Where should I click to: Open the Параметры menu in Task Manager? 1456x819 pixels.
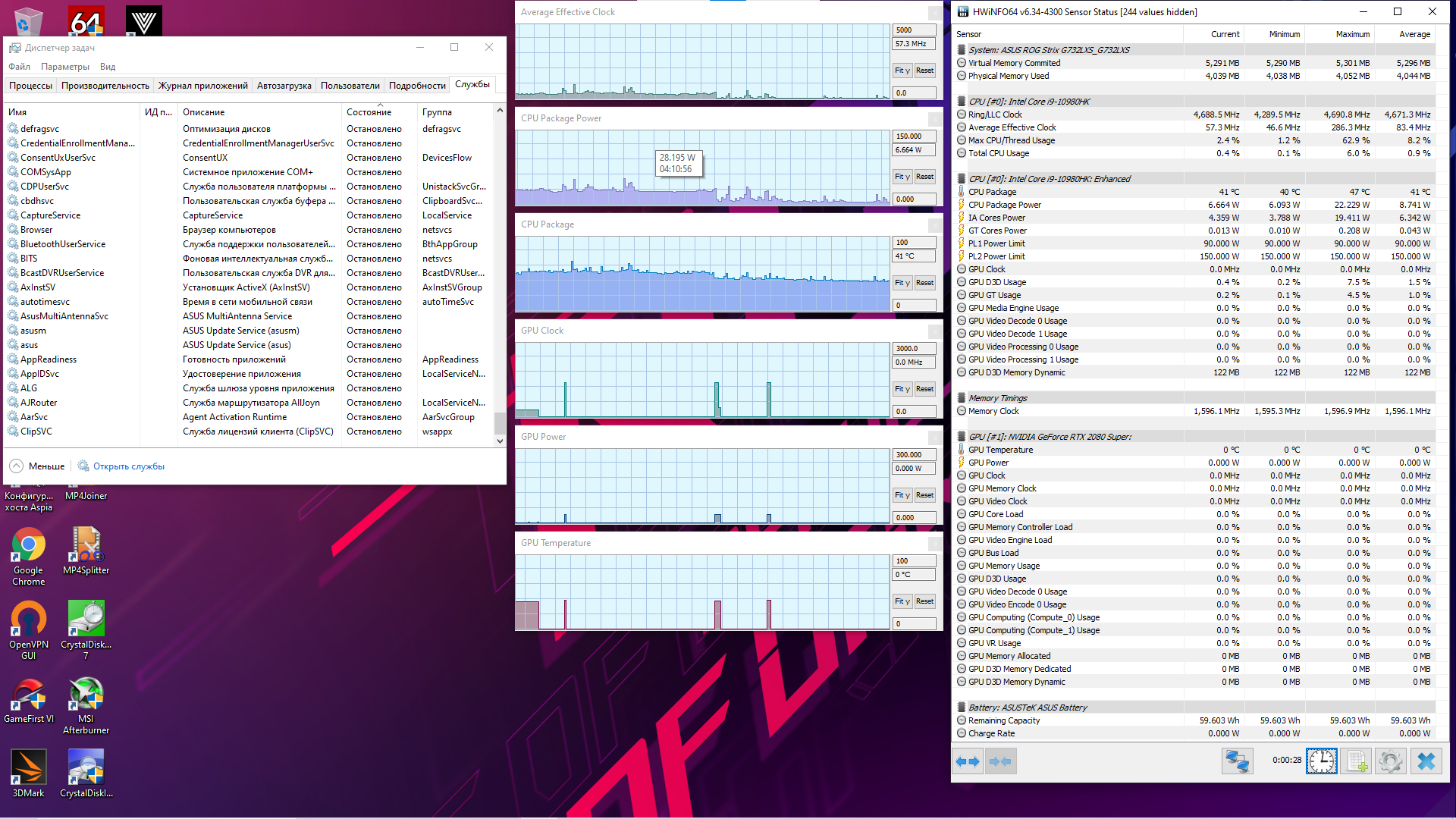click(65, 67)
